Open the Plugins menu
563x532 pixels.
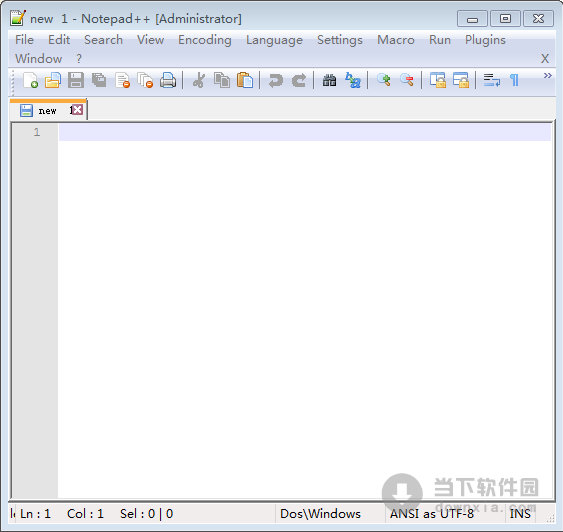[x=485, y=40]
